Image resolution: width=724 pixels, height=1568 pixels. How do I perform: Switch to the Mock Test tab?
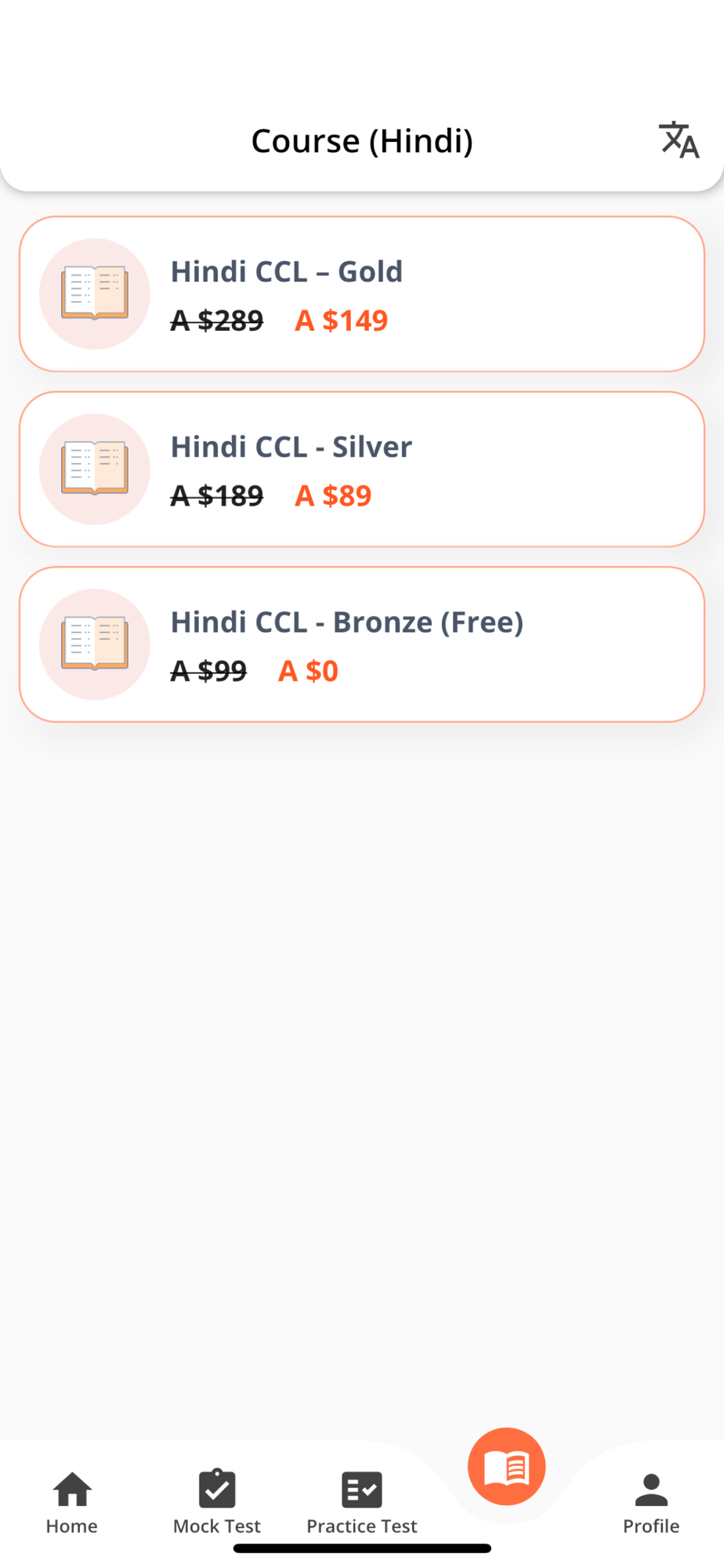click(x=217, y=1503)
